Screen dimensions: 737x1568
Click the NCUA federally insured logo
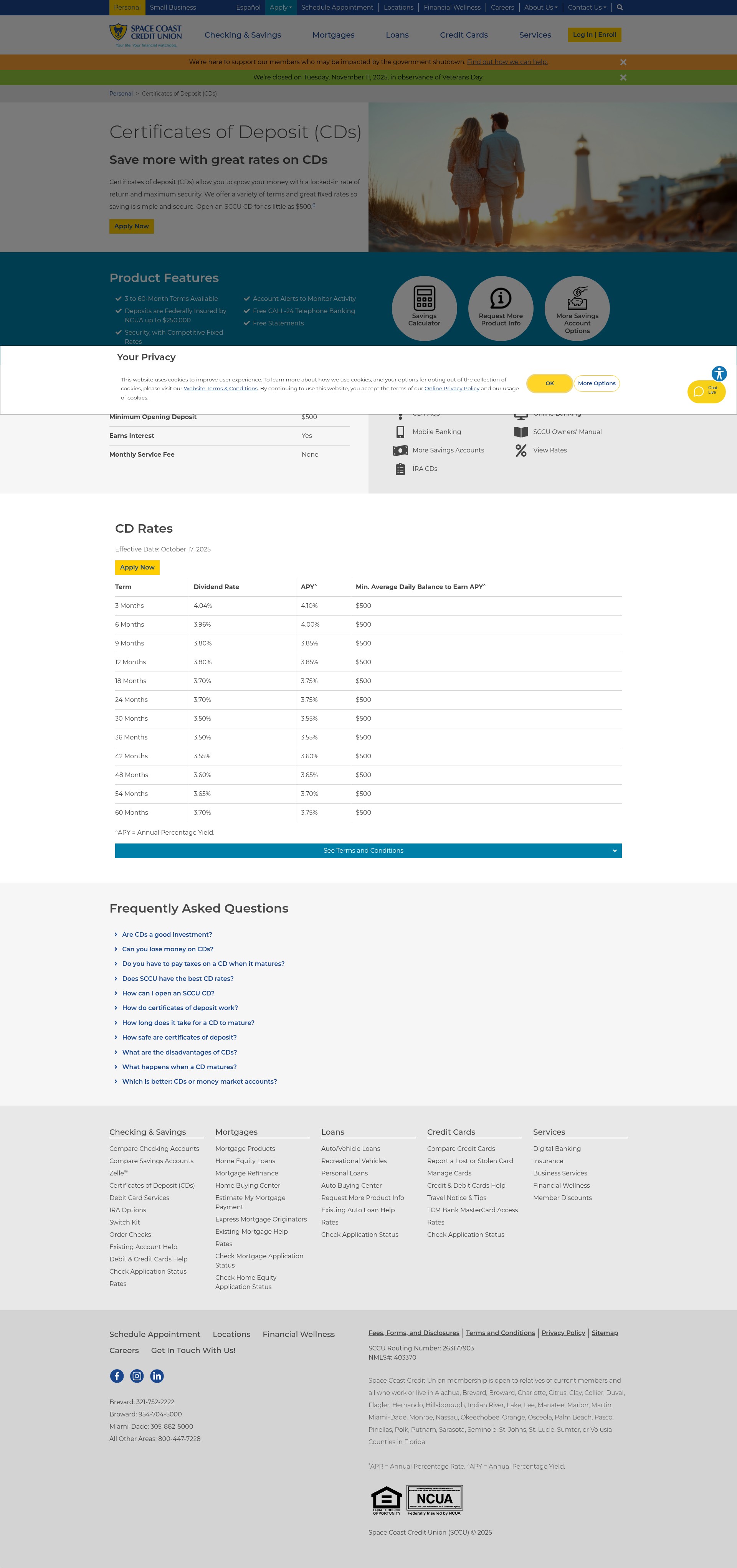[434, 1500]
